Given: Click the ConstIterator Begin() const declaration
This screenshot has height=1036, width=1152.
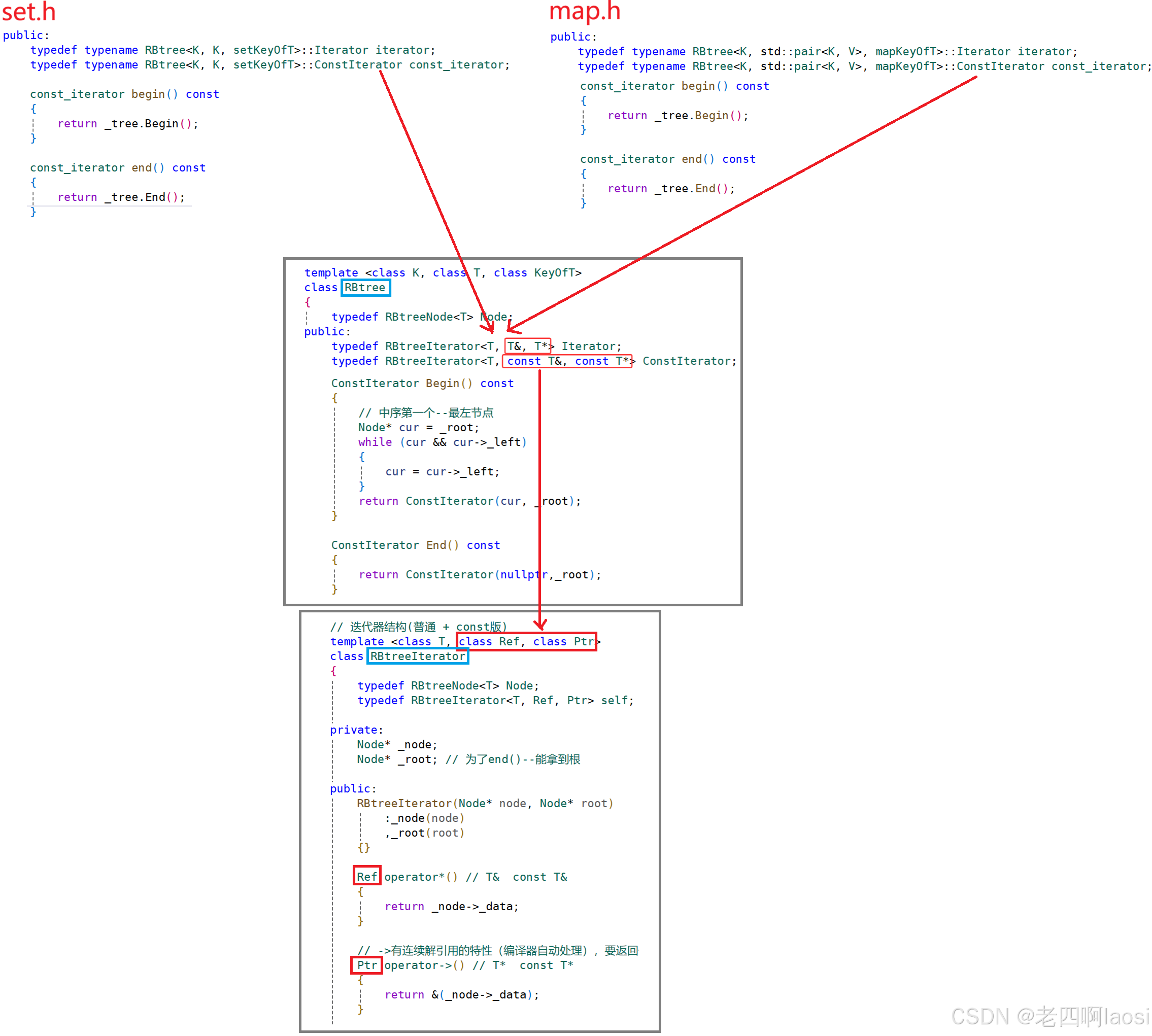Looking at the screenshot, I should [422, 383].
